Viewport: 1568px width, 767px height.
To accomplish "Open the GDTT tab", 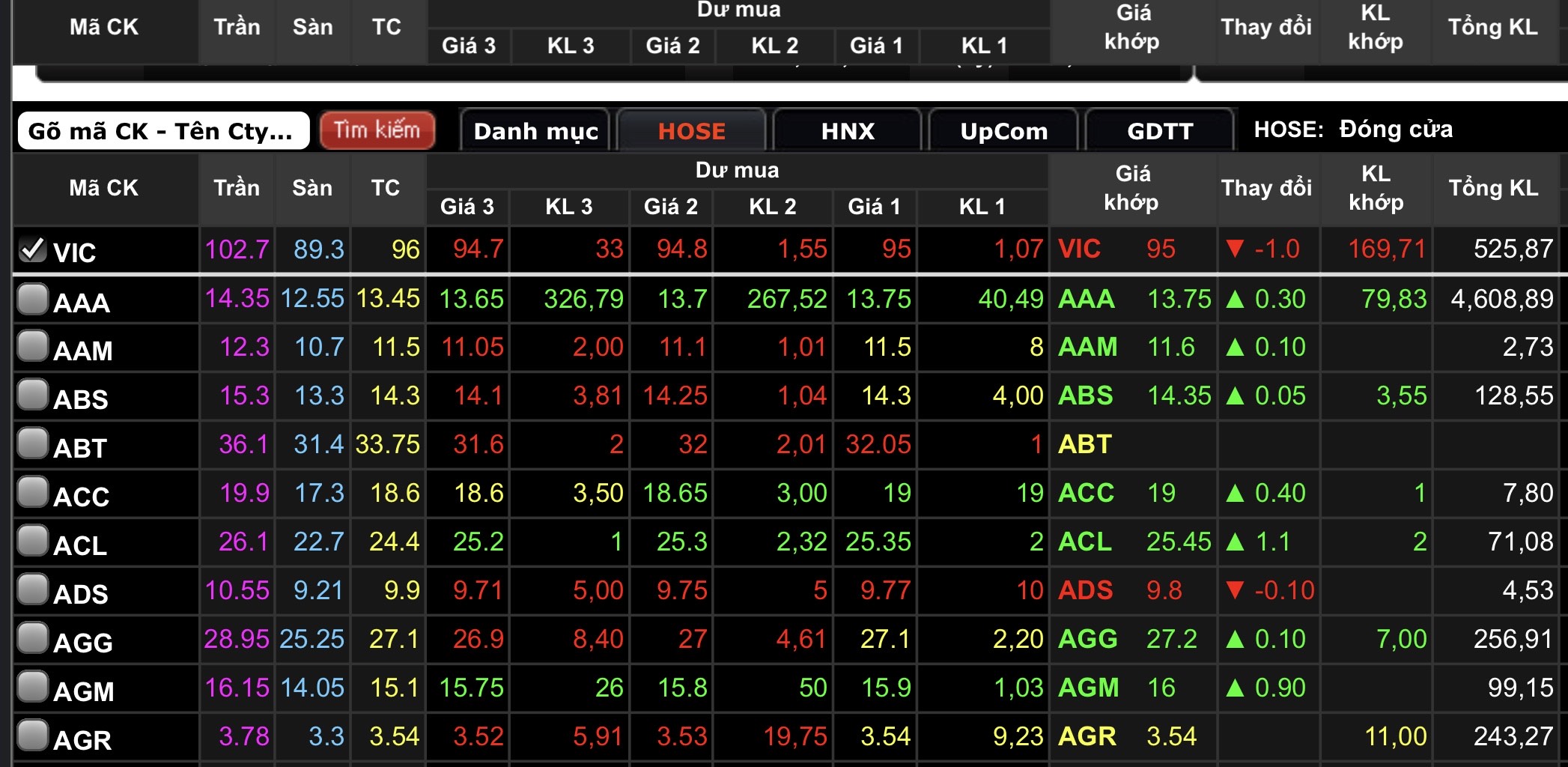I will coord(1160,131).
